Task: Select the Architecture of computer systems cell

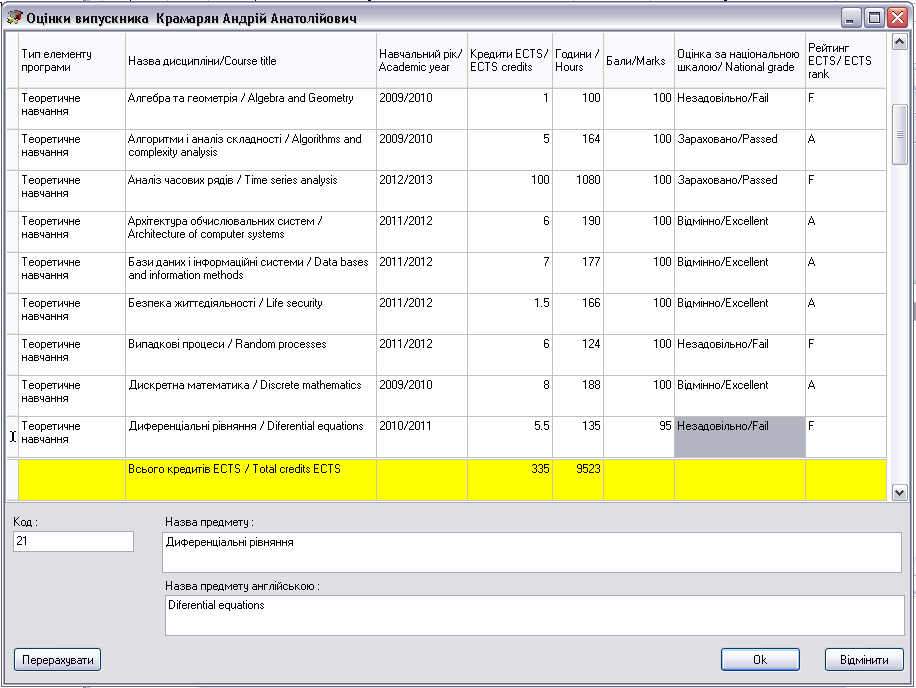Action: click(251, 232)
